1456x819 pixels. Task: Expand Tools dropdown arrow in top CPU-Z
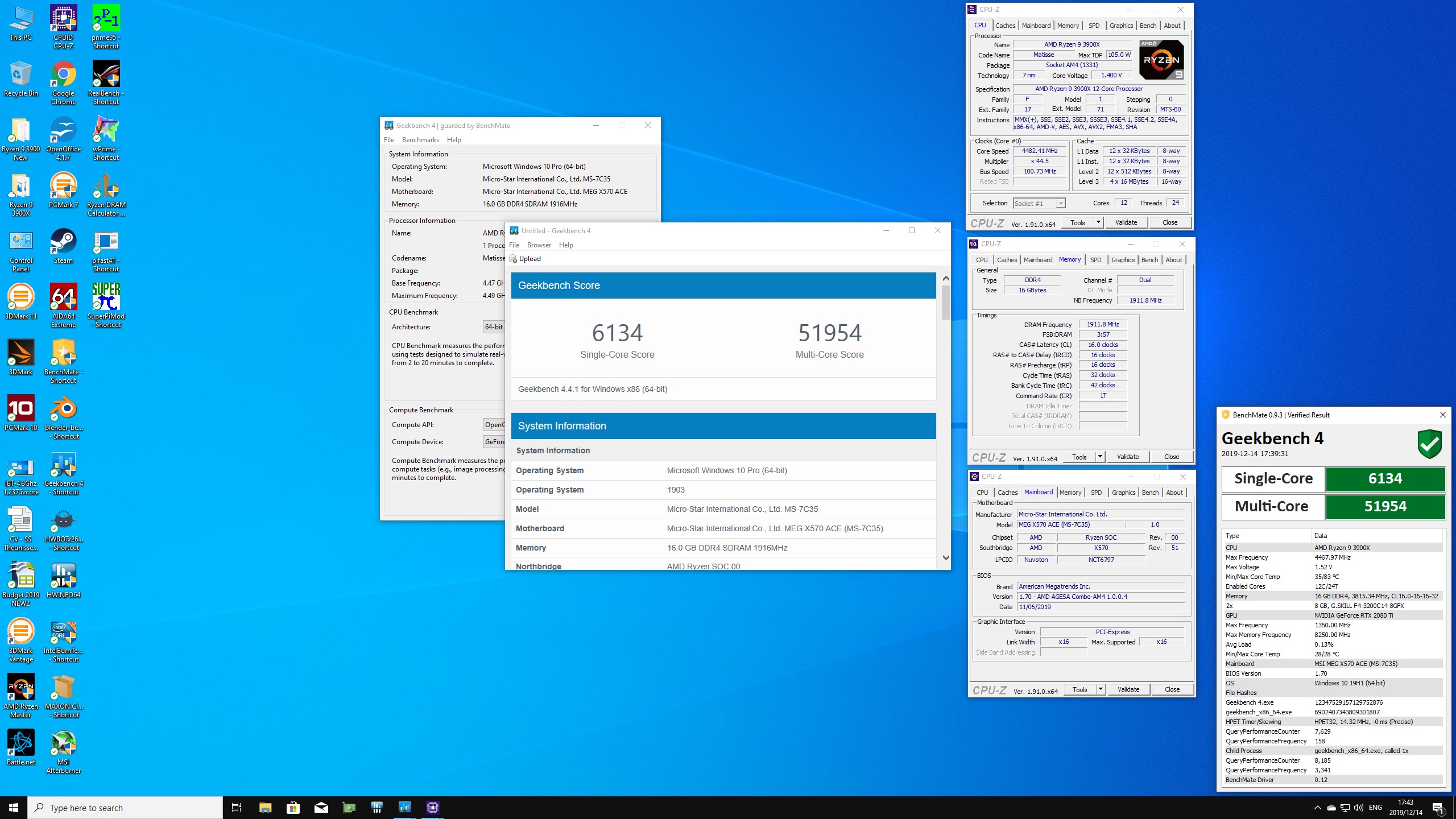coord(1098,222)
